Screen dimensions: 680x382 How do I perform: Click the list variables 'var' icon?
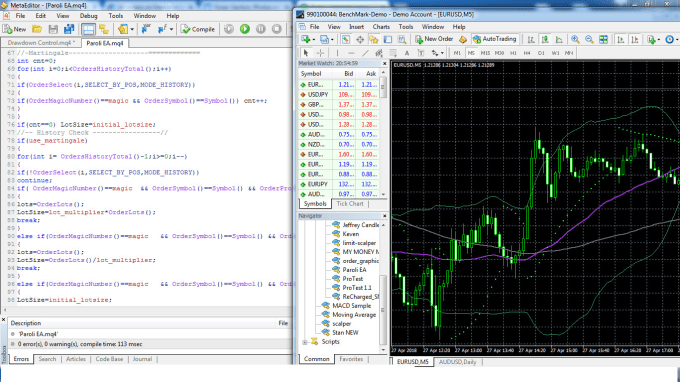pyautogui.click(x=146, y=29)
